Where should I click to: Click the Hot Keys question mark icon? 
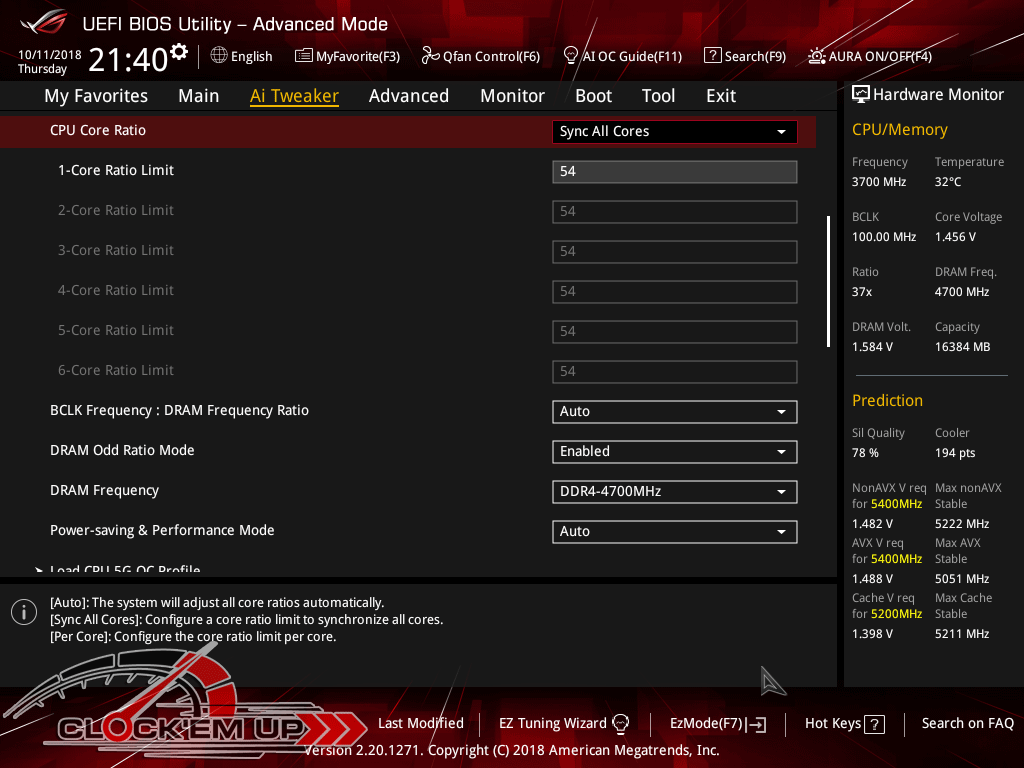click(874, 724)
